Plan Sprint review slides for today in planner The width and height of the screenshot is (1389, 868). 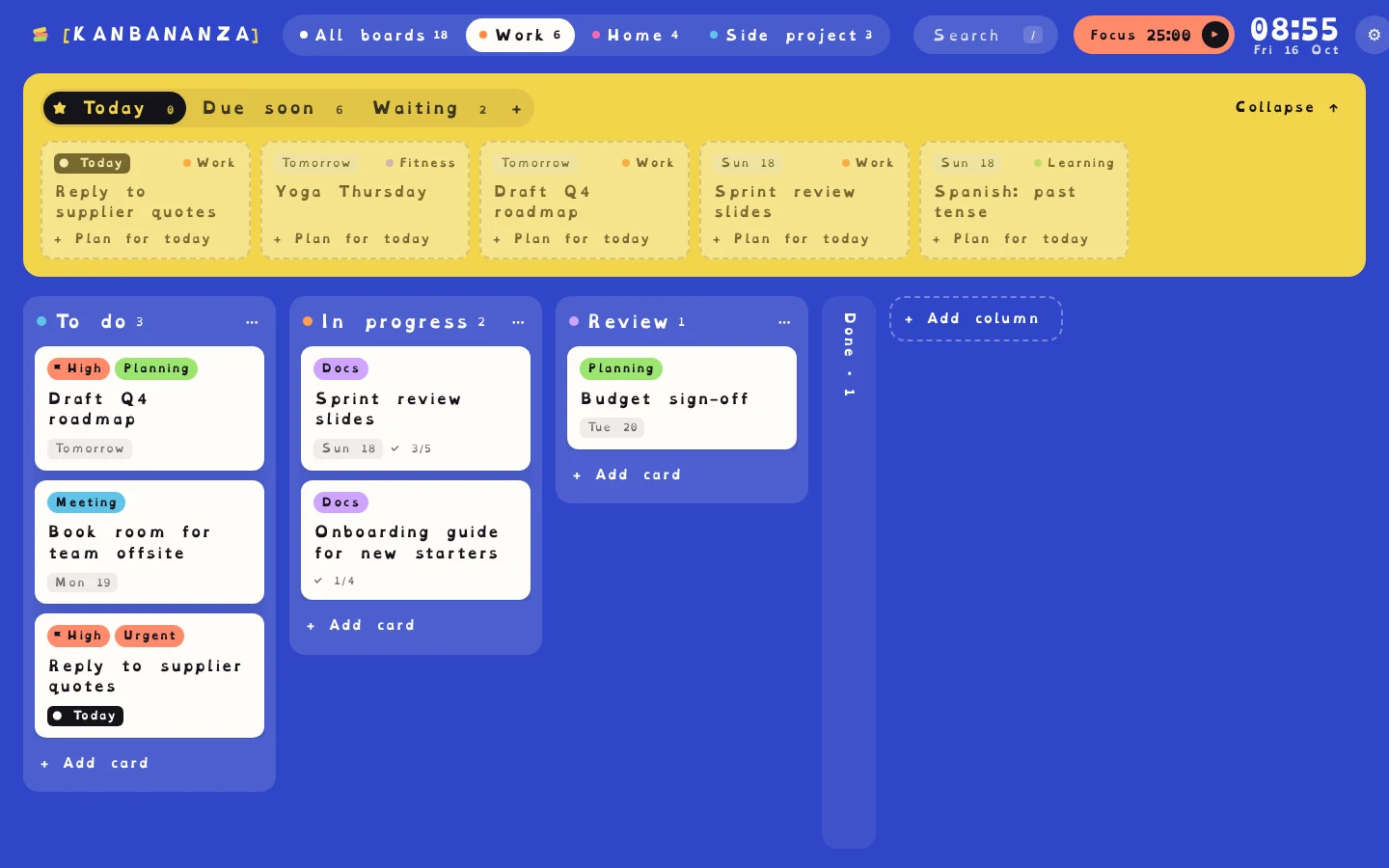[x=790, y=238]
